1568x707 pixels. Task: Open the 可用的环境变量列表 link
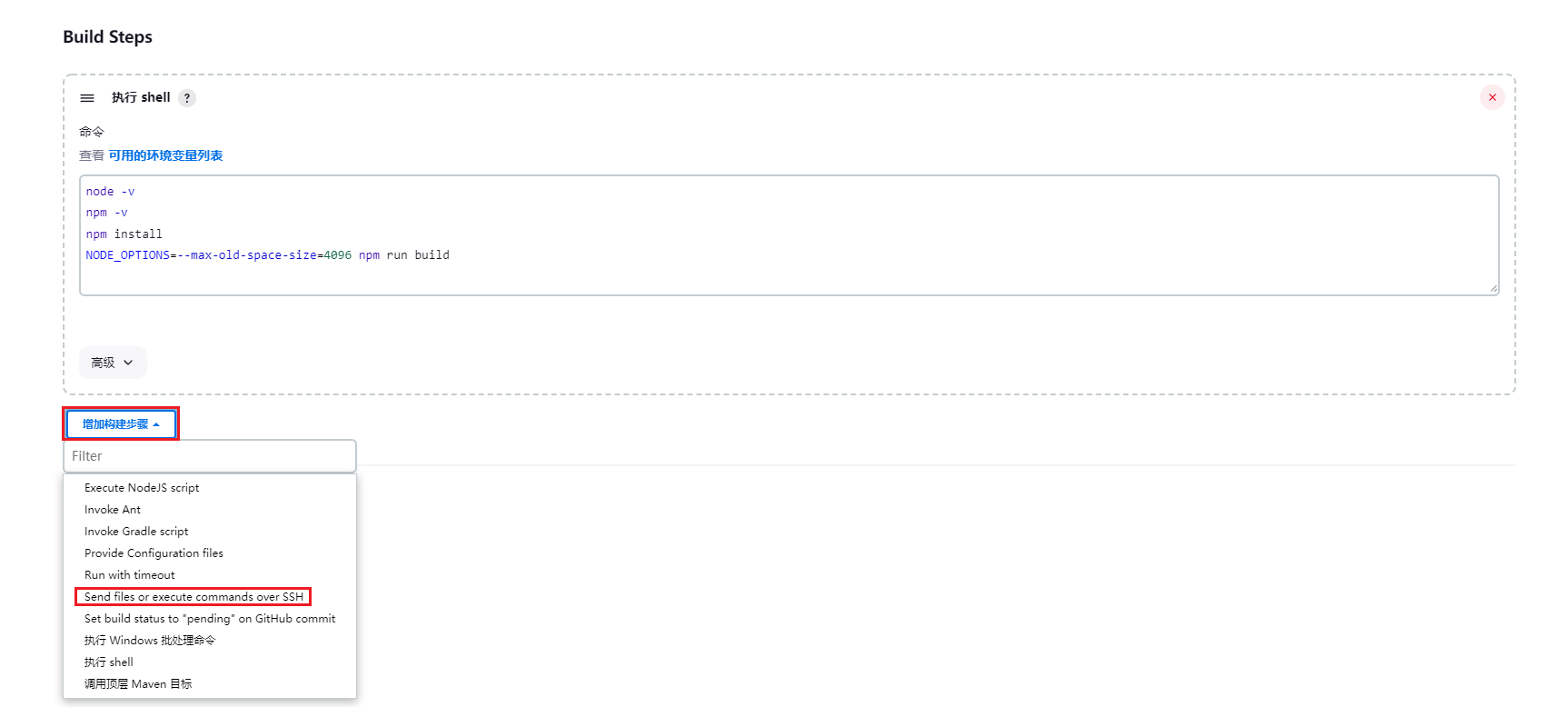[x=165, y=155]
